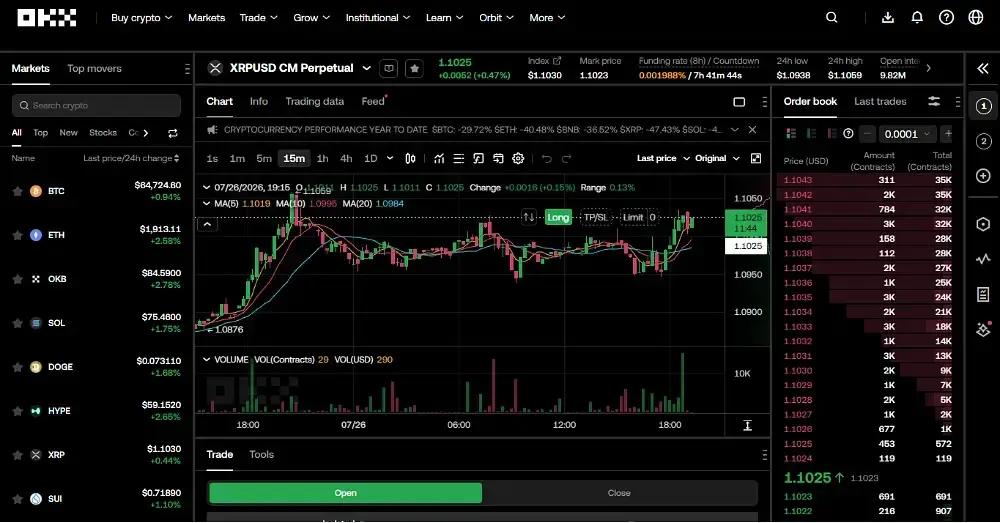Expand the Buy crypto menu

[x=142, y=18]
